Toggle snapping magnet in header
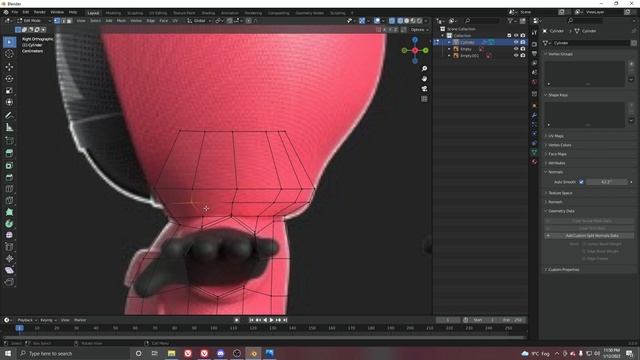 pyautogui.click(x=230, y=20)
